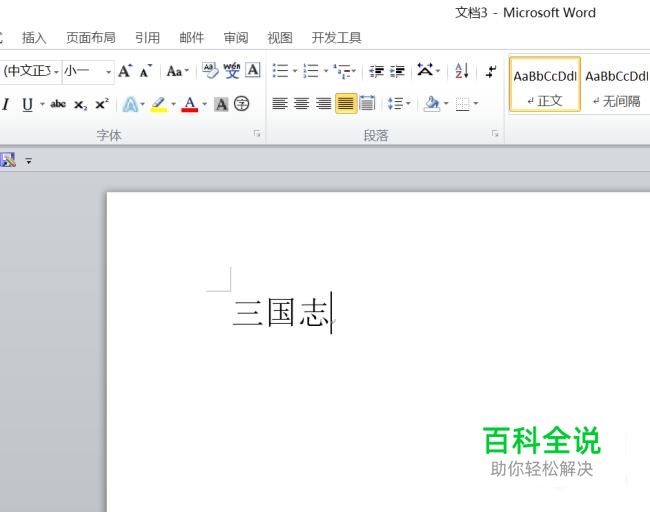Open the 插入 ribbon tab
The width and height of the screenshot is (650, 512).
click(x=34, y=38)
